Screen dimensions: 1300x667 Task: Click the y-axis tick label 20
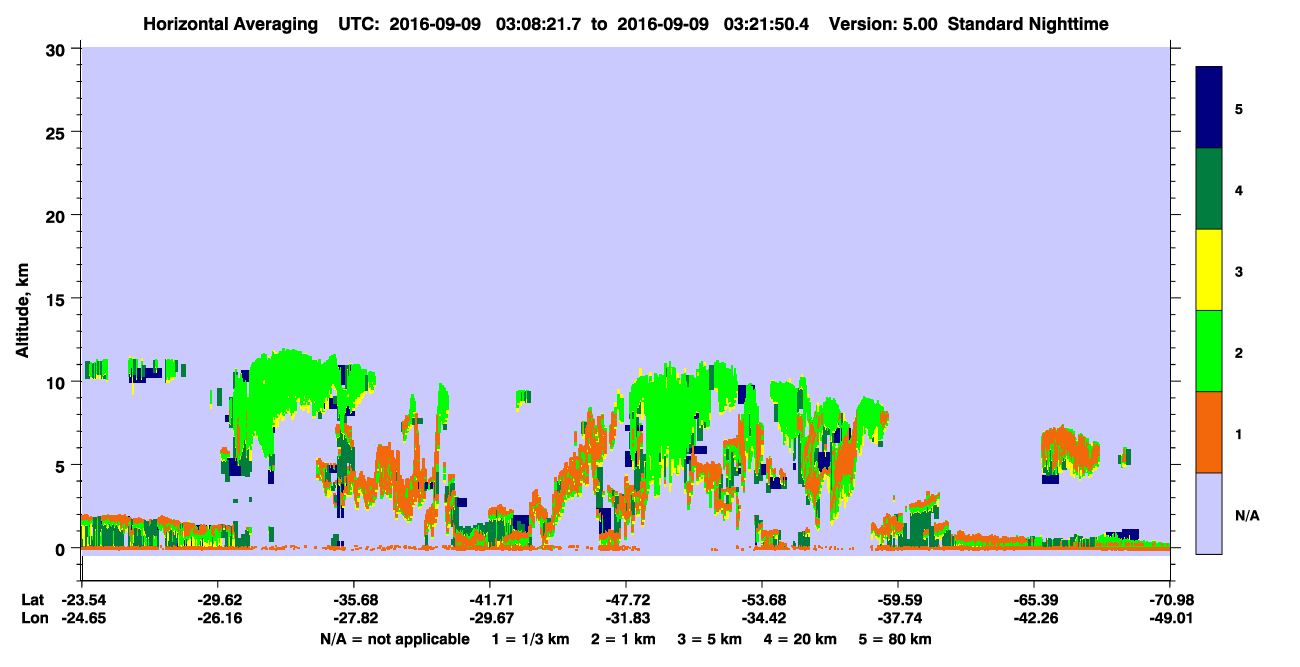(x=58, y=215)
